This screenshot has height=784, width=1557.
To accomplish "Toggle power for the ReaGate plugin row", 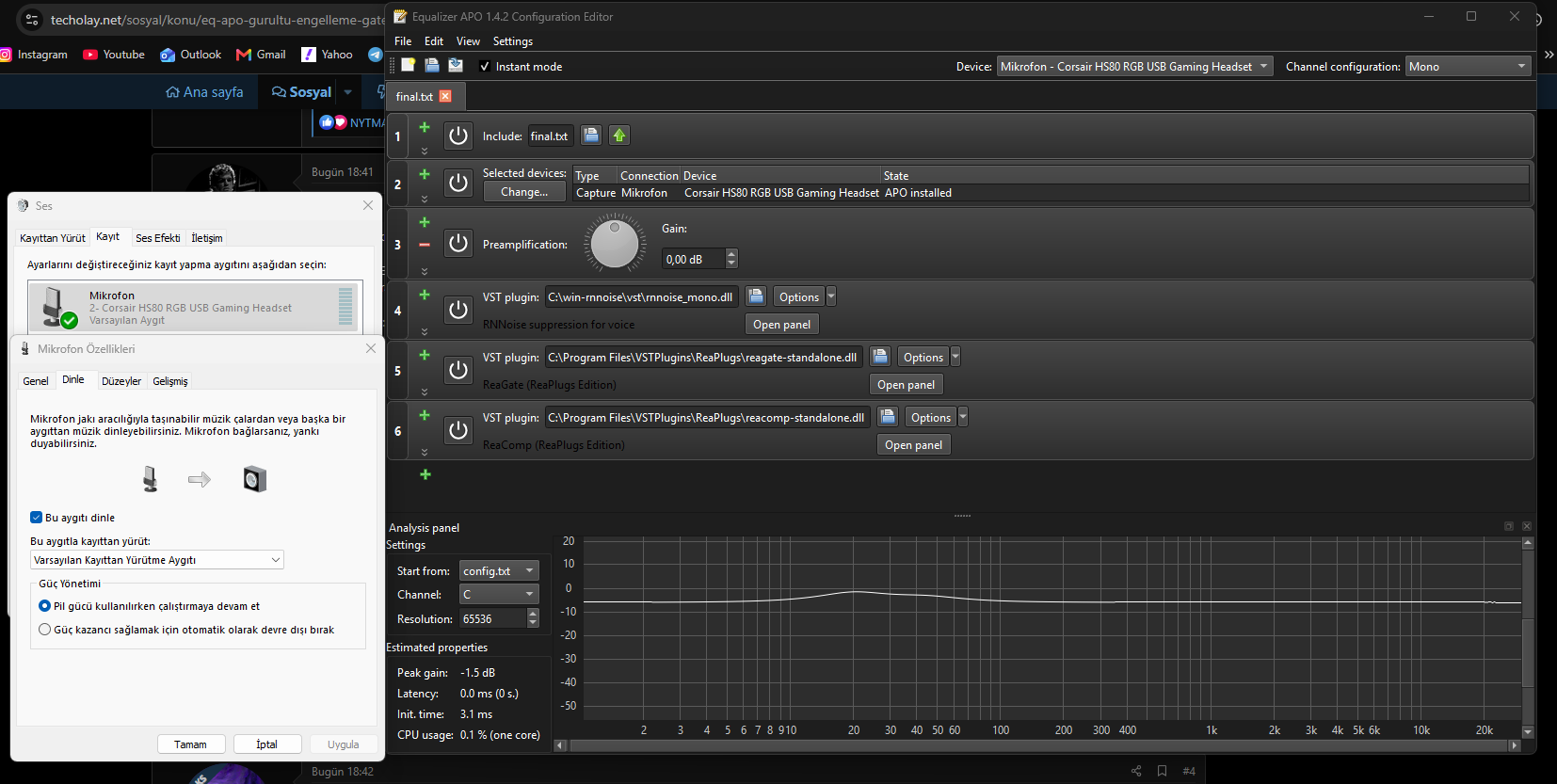I will coord(458,370).
